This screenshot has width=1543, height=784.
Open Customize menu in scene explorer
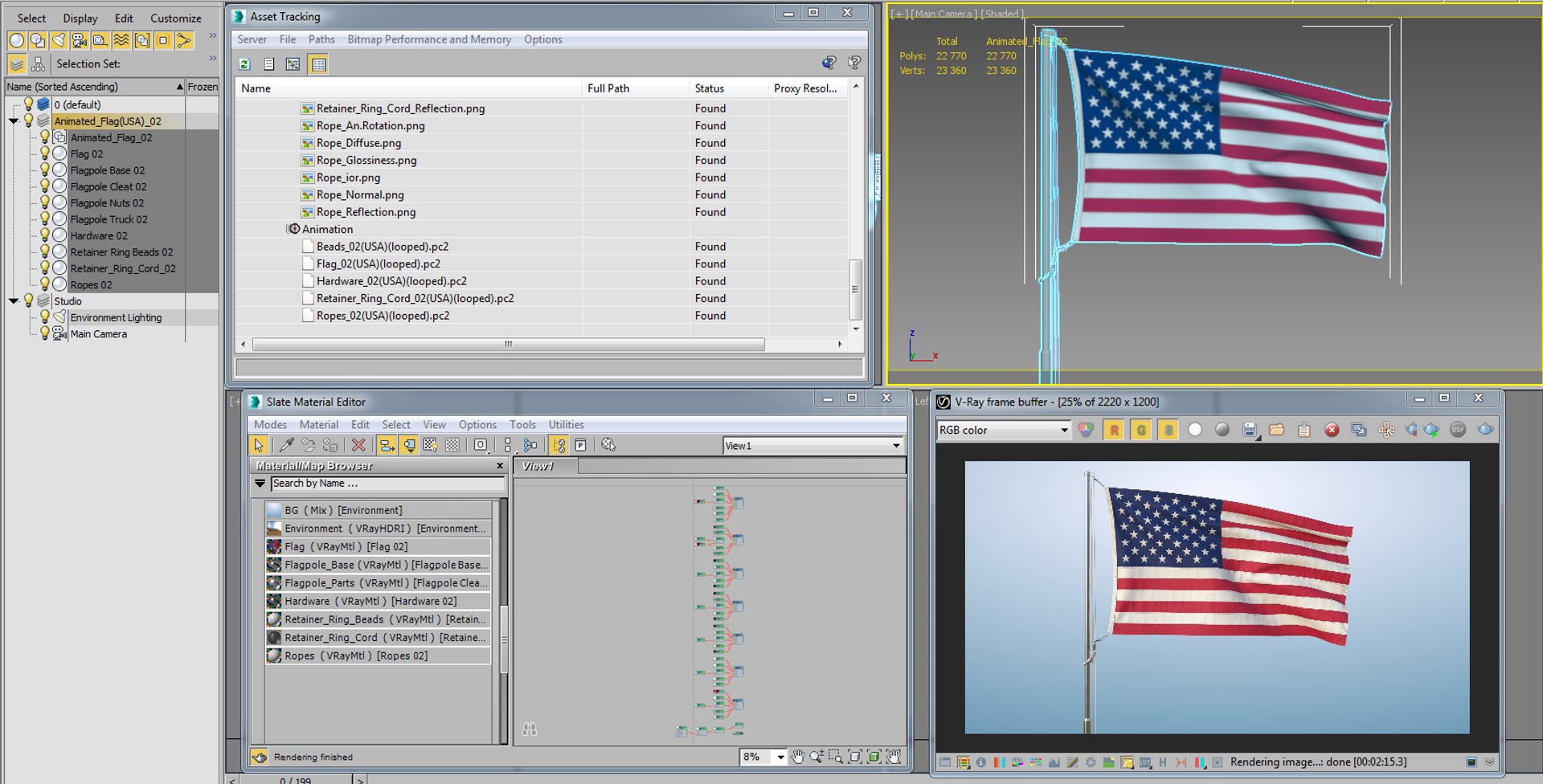point(176,18)
